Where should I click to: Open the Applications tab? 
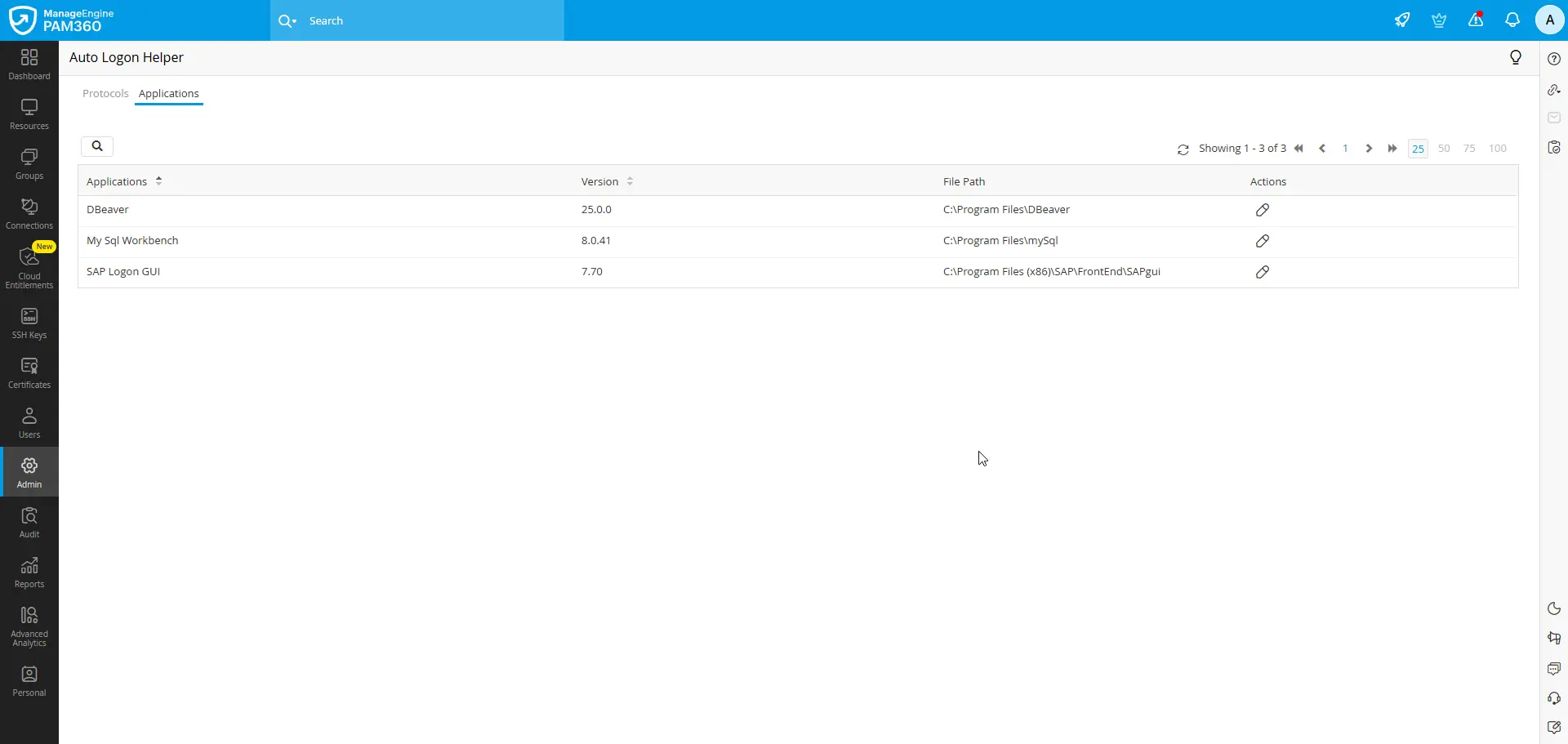coord(168,93)
